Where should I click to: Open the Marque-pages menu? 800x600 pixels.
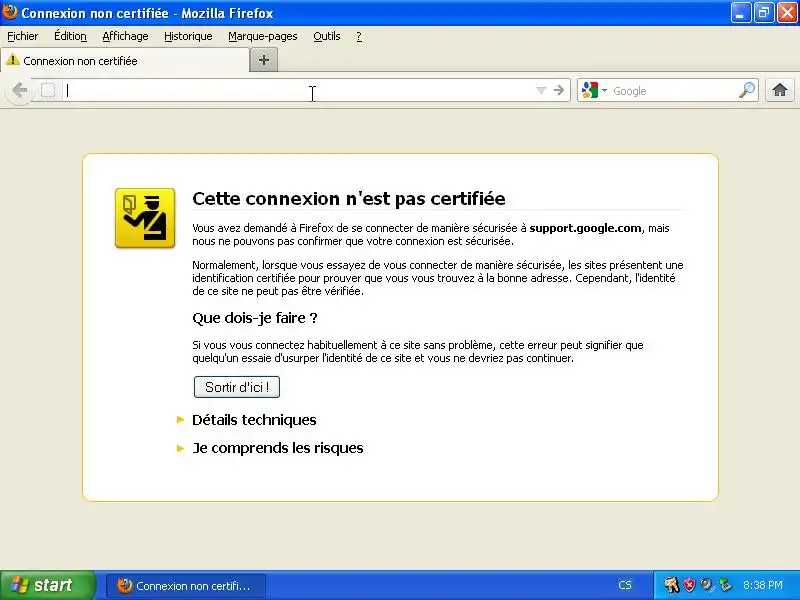click(x=263, y=36)
